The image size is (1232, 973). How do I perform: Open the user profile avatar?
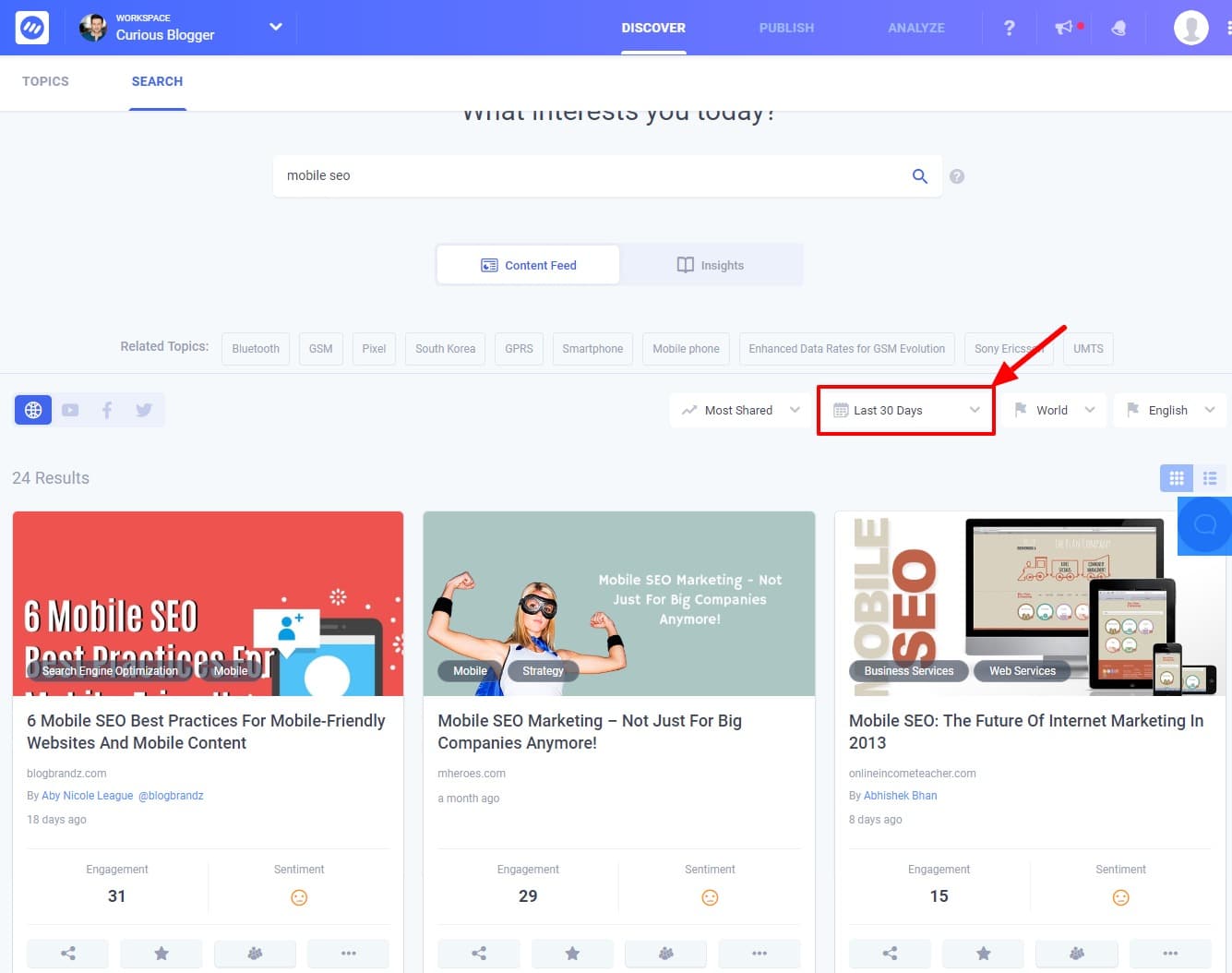point(1191,28)
